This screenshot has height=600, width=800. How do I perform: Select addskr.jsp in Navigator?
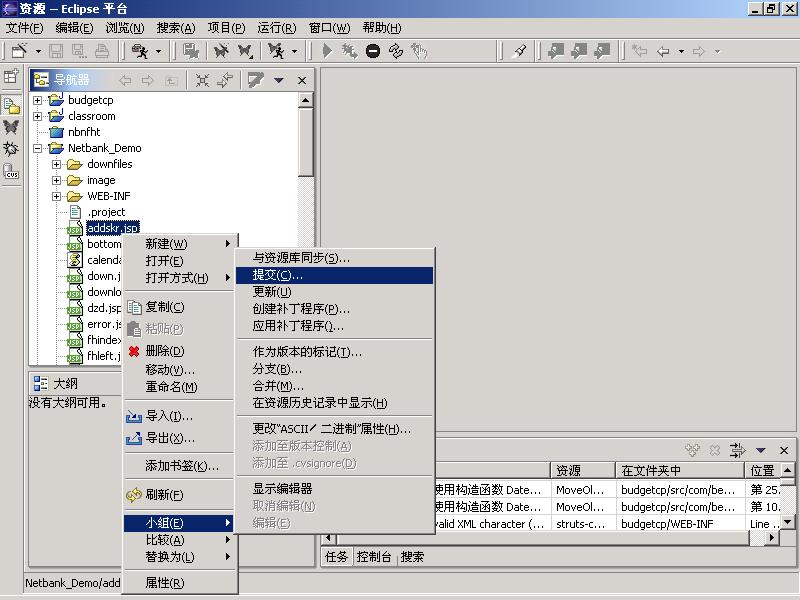(113, 228)
